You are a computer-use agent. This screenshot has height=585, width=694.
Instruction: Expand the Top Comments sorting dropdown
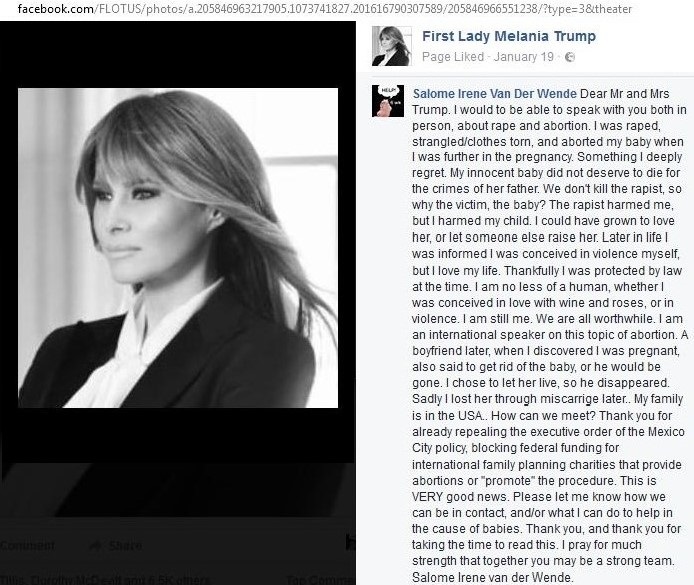coord(320,579)
